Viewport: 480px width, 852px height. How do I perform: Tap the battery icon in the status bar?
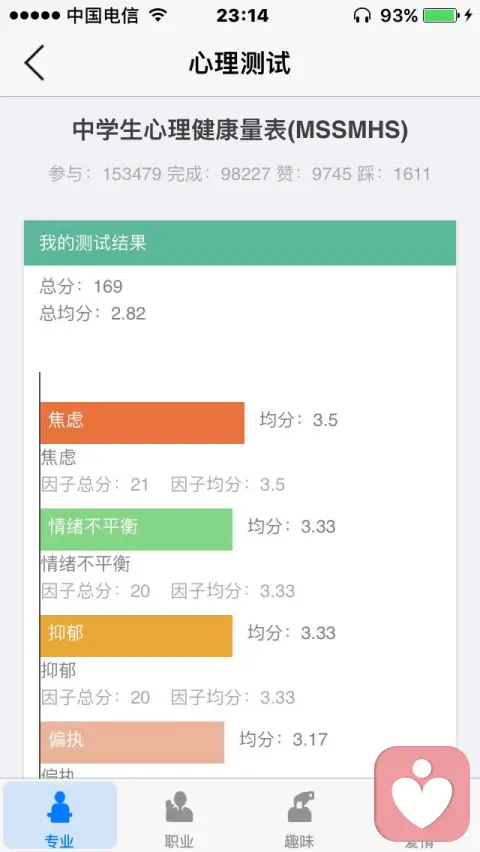pyautogui.click(x=440, y=15)
